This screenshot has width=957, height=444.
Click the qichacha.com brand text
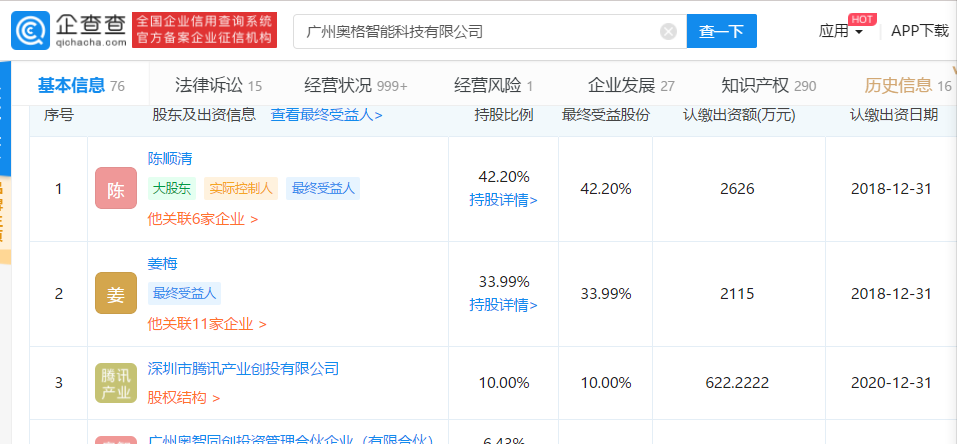tap(90, 43)
